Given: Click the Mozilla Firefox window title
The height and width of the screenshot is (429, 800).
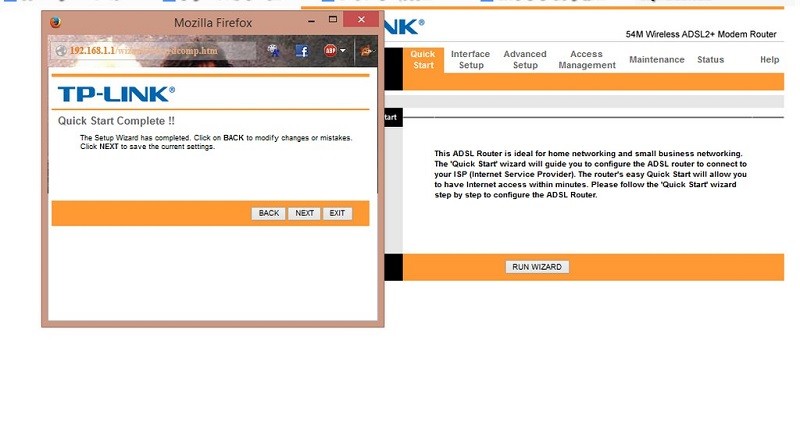Looking at the screenshot, I should point(213,22).
